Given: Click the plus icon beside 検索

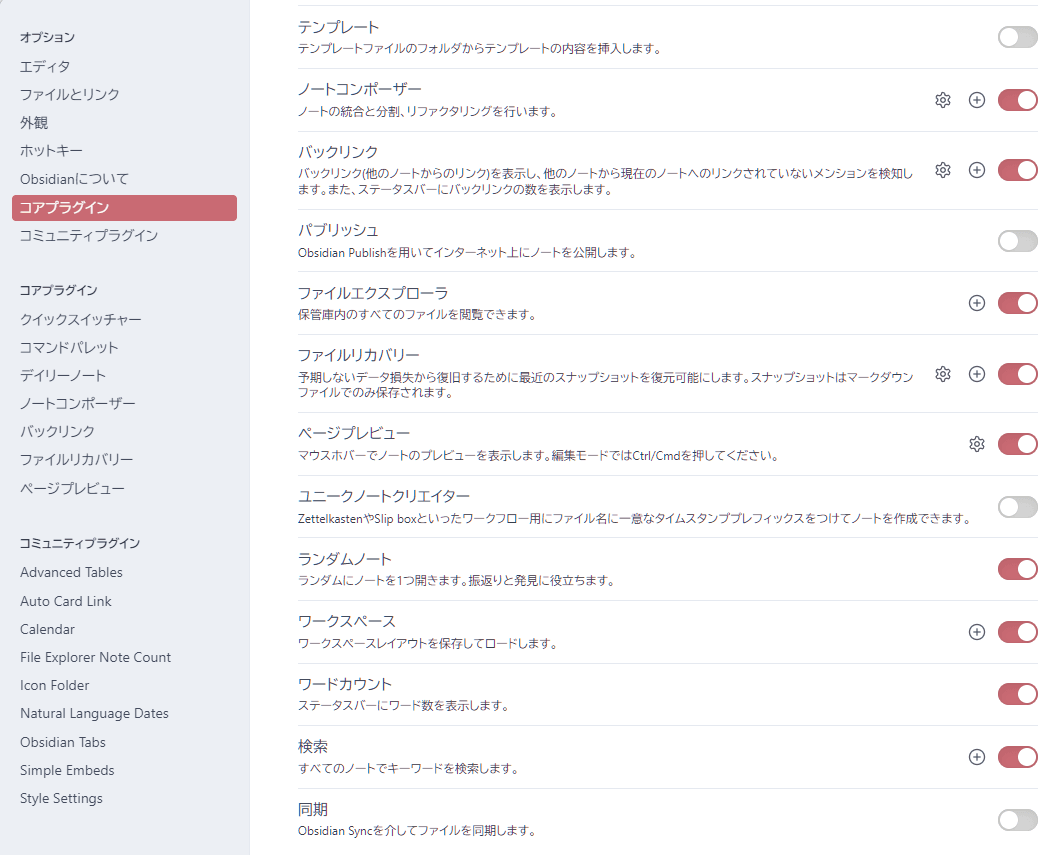Looking at the screenshot, I should tap(977, 757).
